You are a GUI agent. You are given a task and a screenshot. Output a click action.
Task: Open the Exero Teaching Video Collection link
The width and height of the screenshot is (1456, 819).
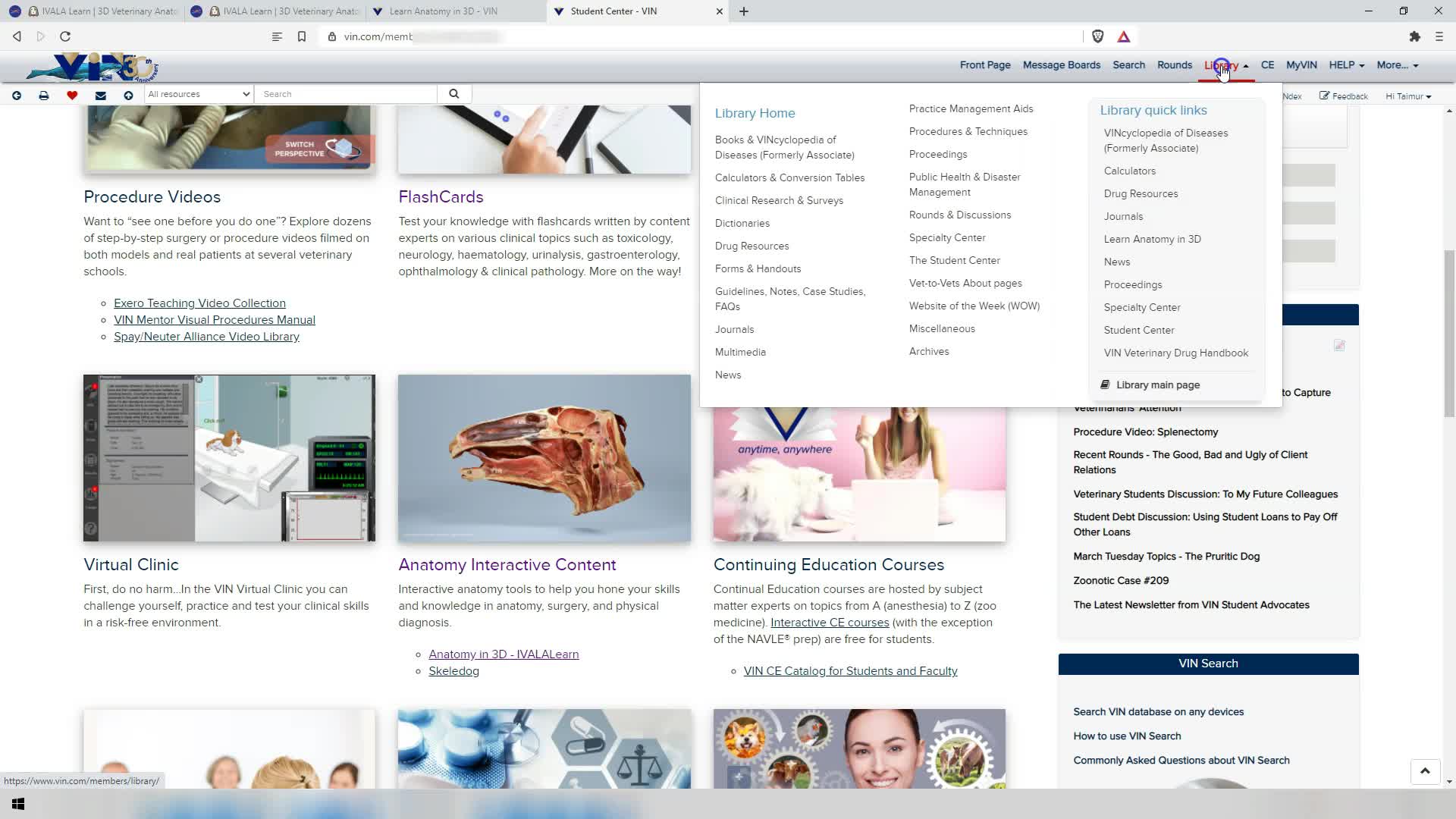[x=199, y=303]
